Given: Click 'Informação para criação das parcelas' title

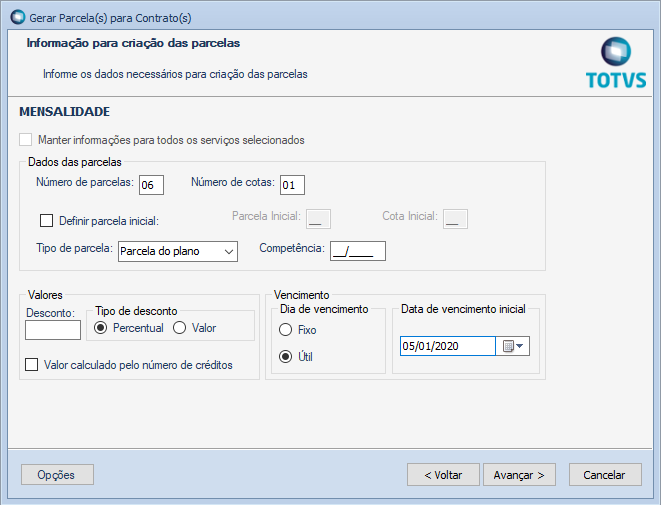Looking at the screenshot, I should (133, 43).
